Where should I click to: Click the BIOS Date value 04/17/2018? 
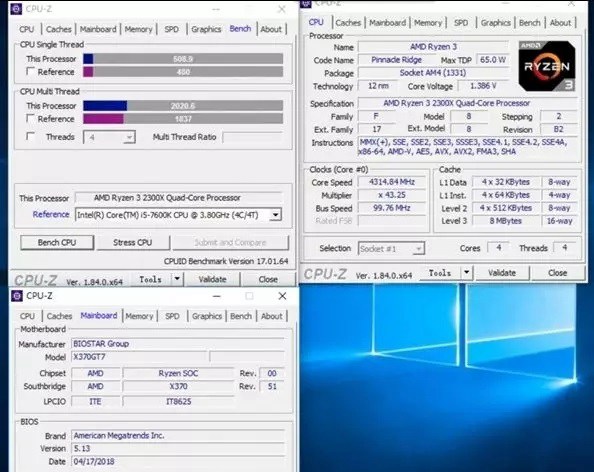[178, 461]
